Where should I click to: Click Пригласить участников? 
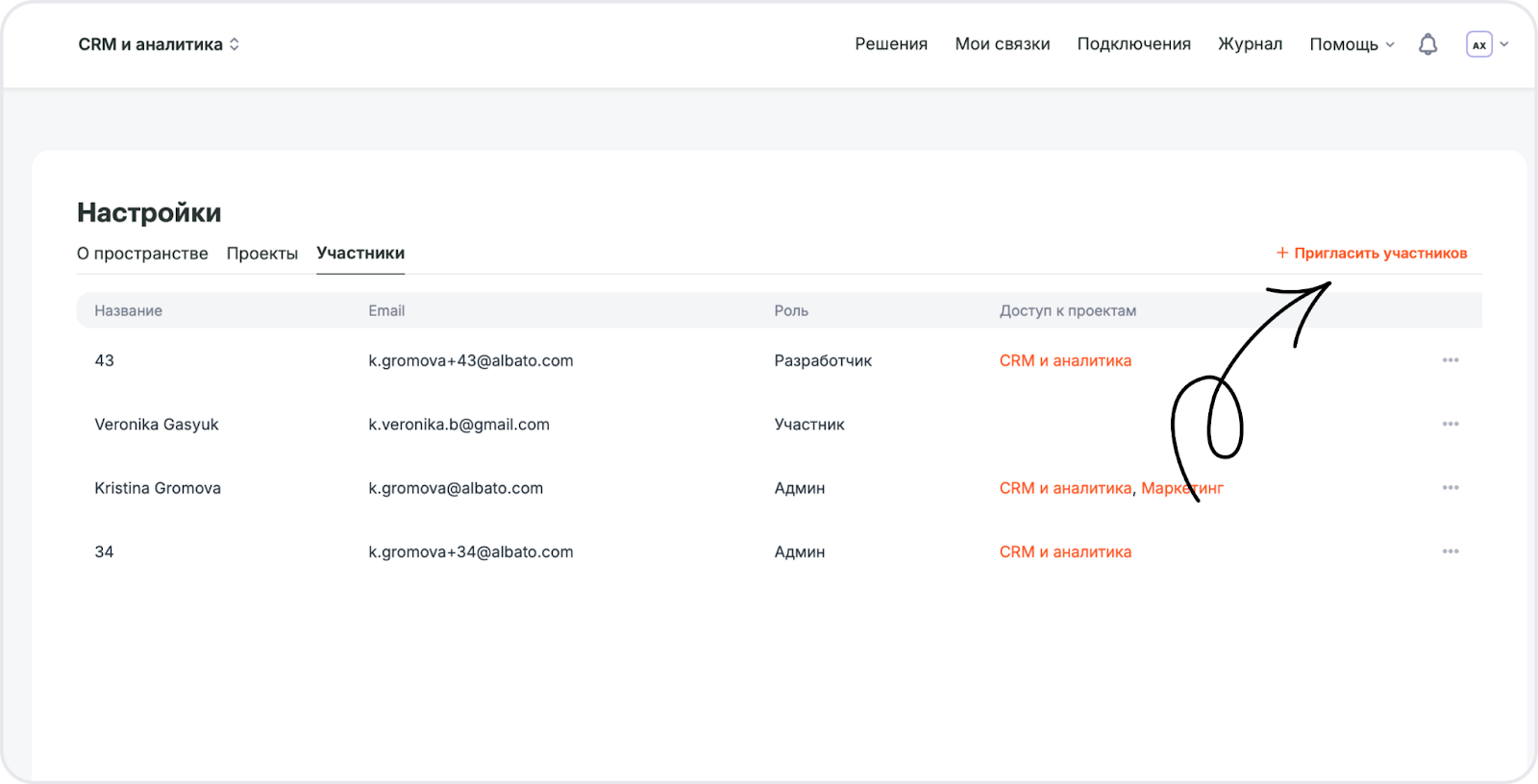(1372, 254)
